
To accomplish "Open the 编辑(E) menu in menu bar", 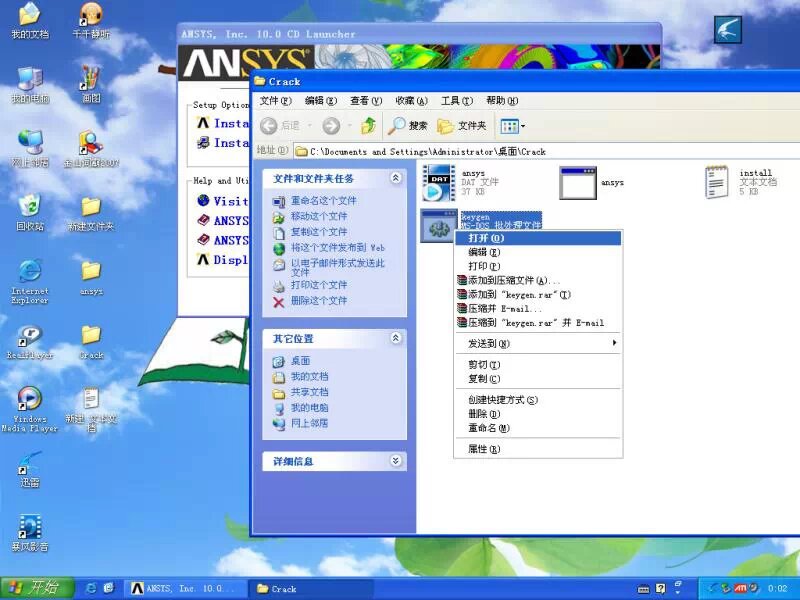I will [x=321, y=101].
